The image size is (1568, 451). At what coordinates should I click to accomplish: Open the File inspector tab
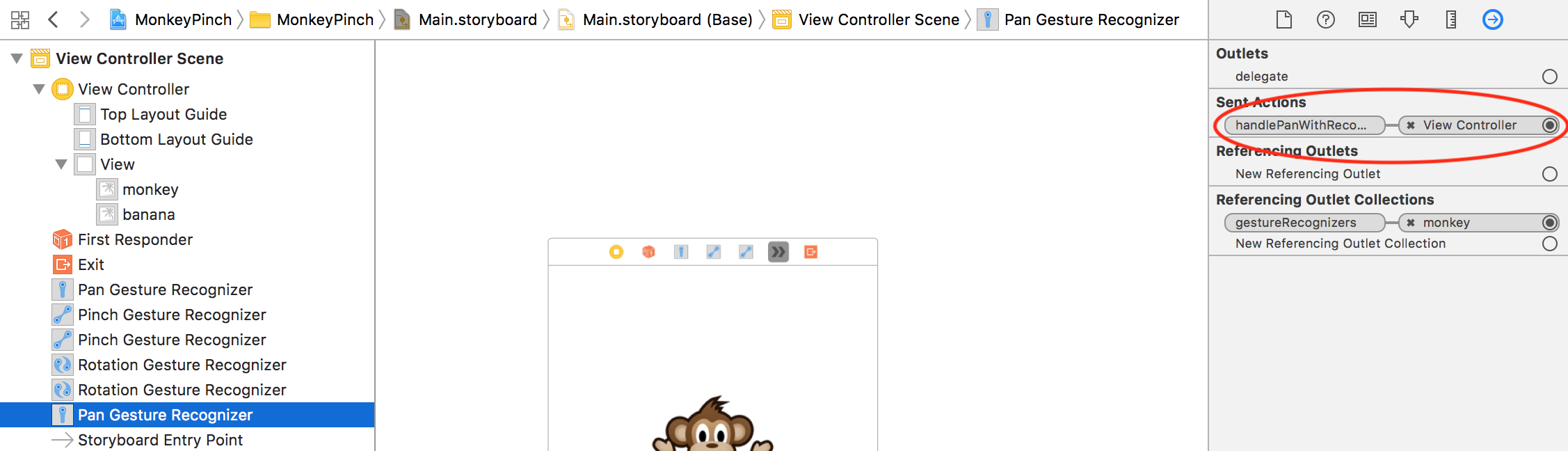point(1284,19)
